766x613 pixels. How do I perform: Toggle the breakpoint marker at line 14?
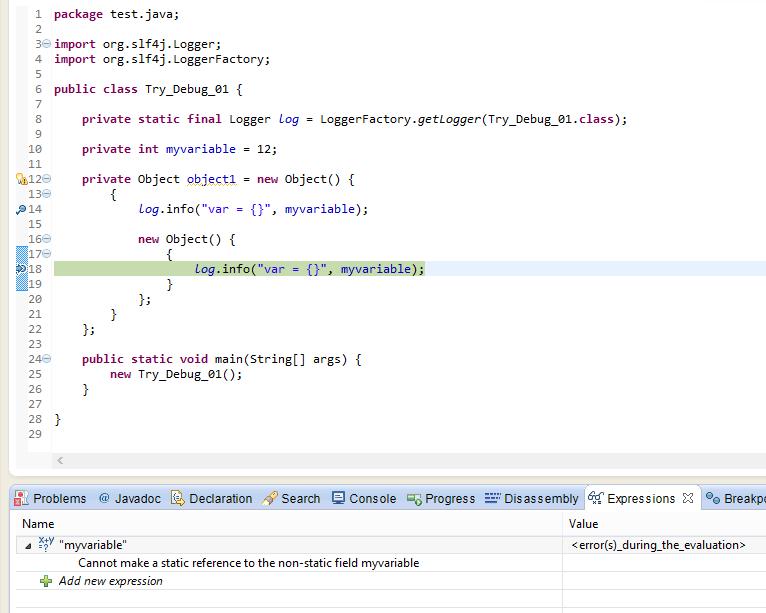pyautogui.click(x=21, y=210)
